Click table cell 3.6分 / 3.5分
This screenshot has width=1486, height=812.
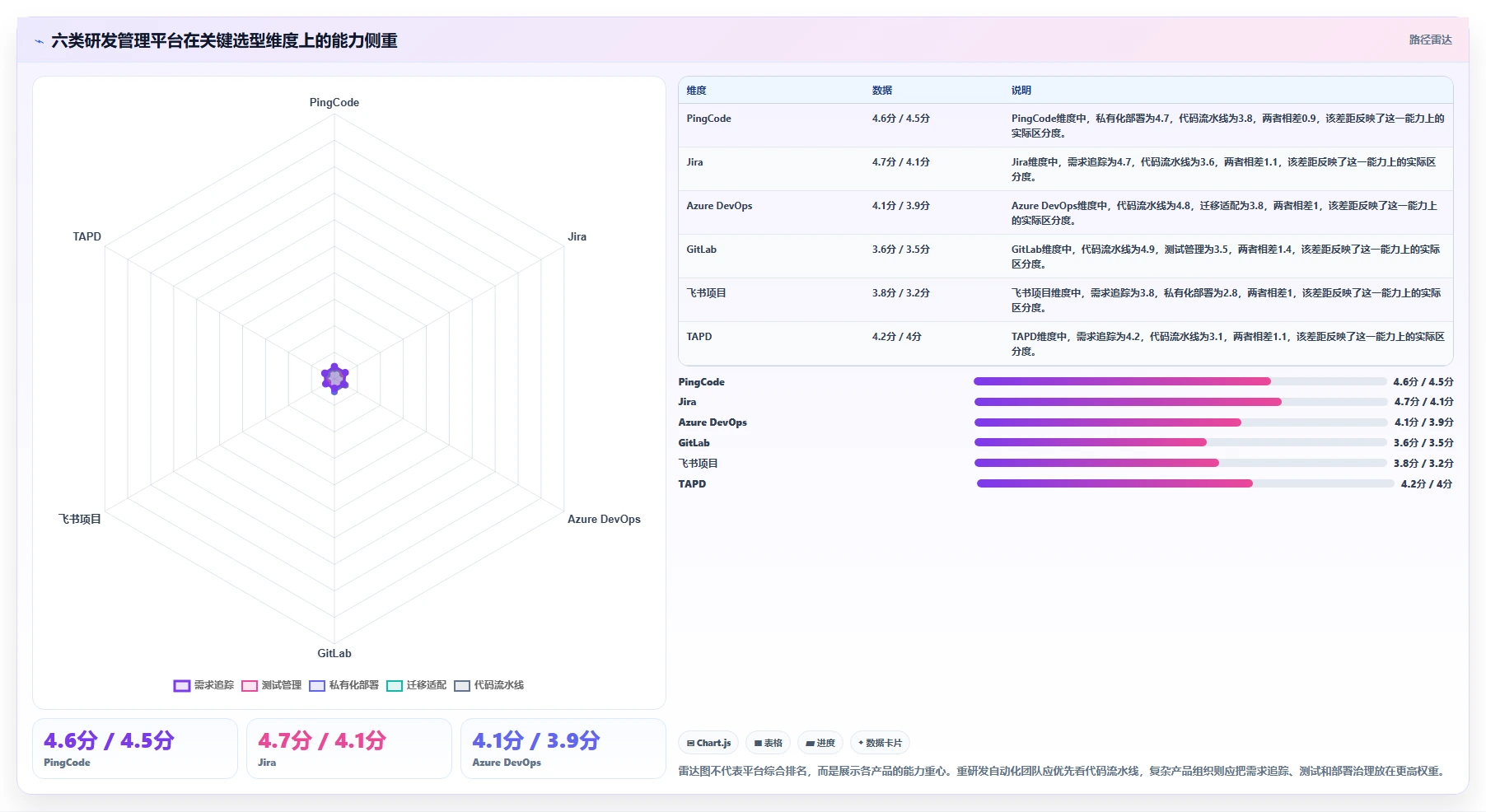coord(900,250)
